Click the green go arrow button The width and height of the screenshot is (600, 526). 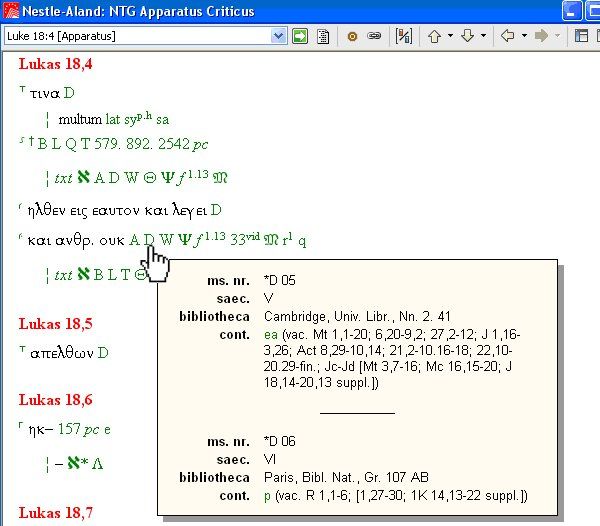coord(300,36)
